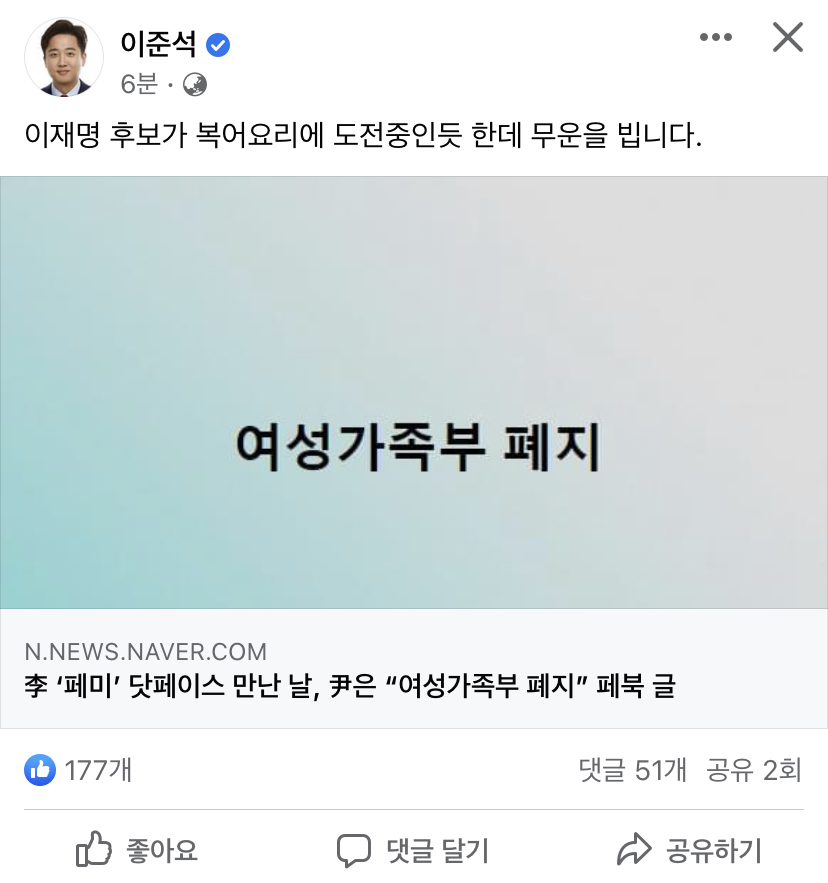This screenshot has width=828, height=883.
Task: Open the 여성가족부 폐지 link preview image
Action: click(414, 393)
